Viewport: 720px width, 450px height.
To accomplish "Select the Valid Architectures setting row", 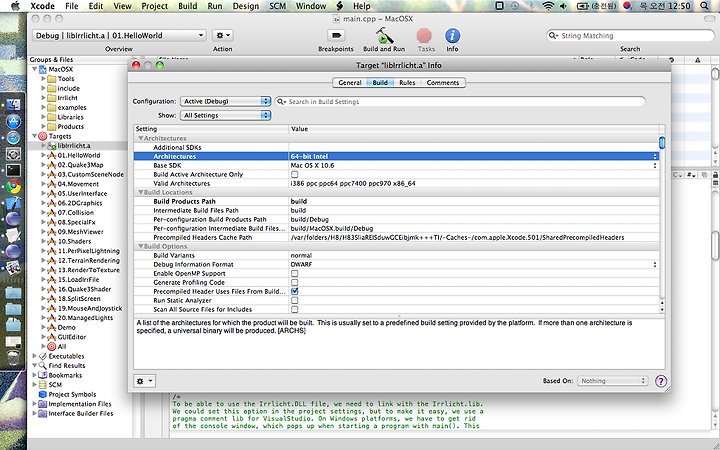I will click(x=396, y=184).
